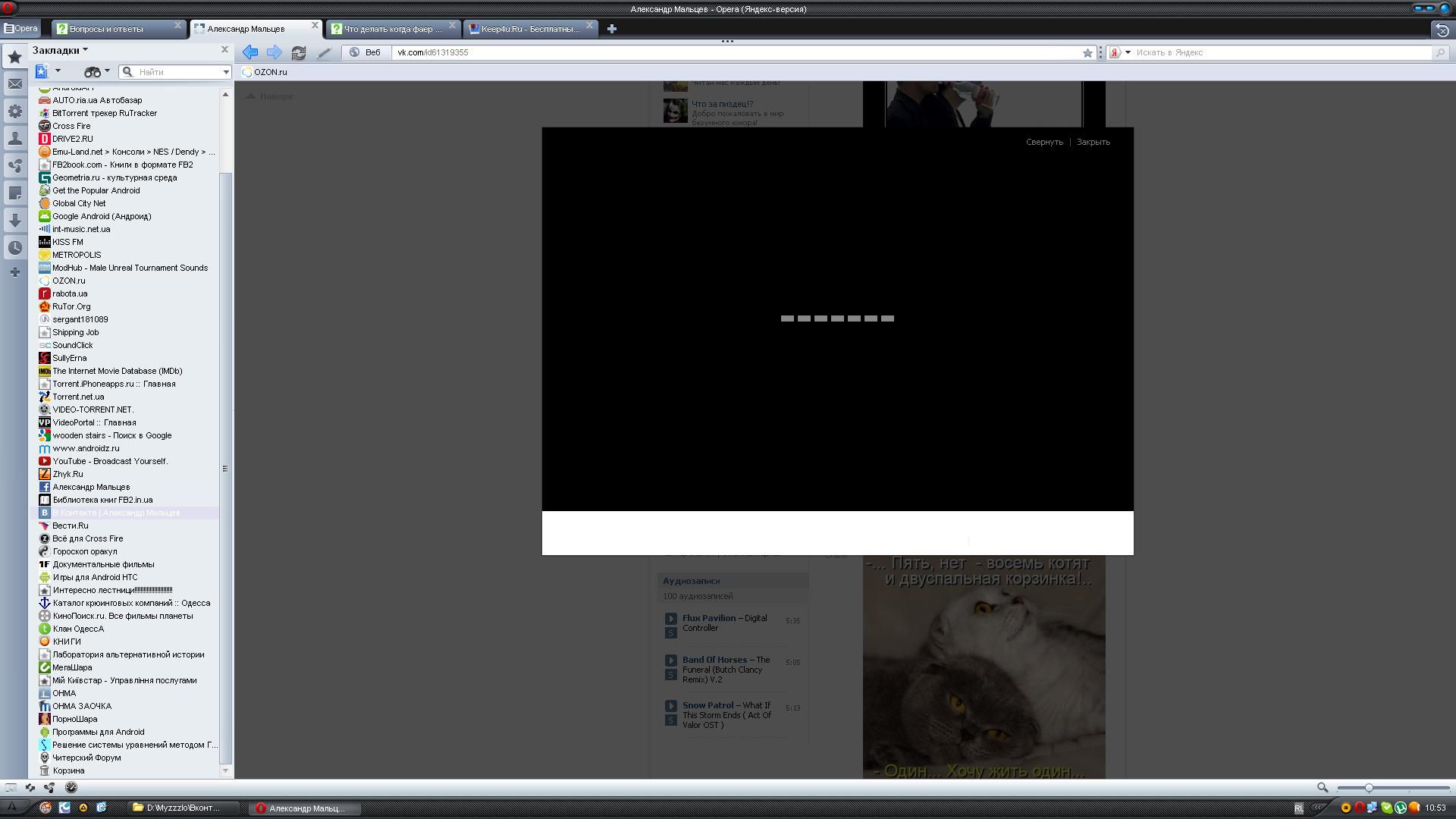Viewport: 1456px width, 819px height.
Task: Open the History clock panel icon
Action: pyautogui.click(x=14, y=248)
